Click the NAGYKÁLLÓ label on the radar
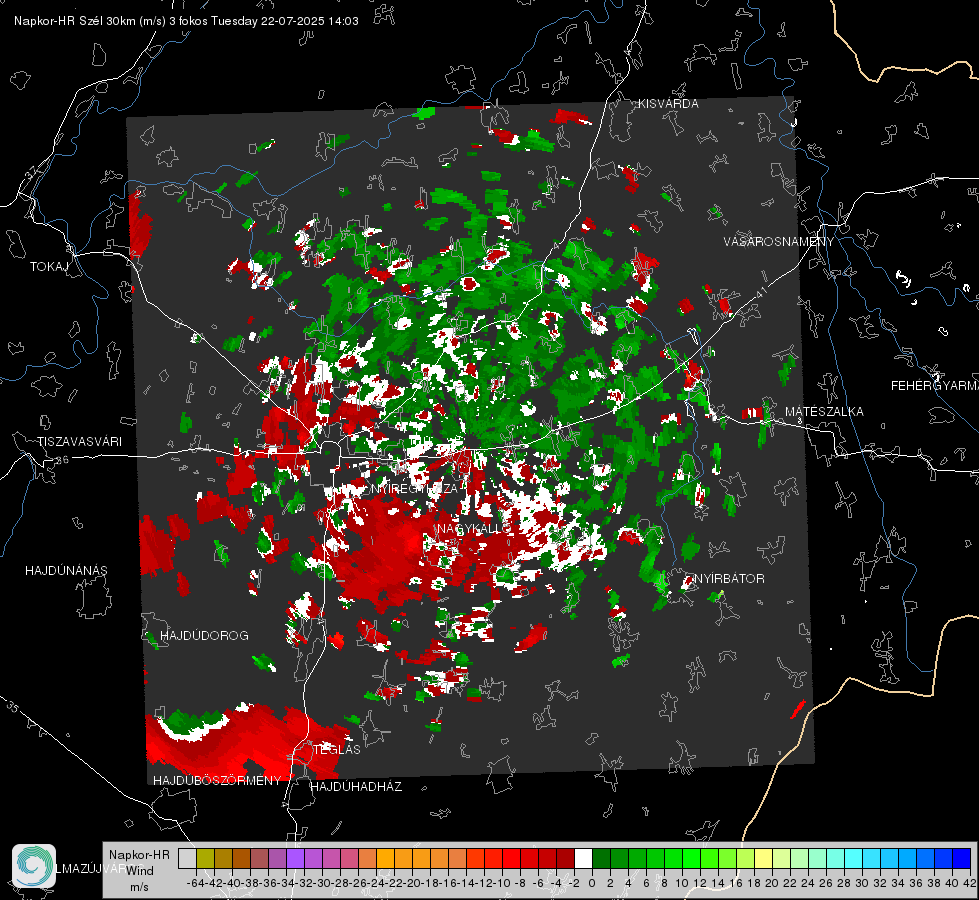The height and width of the screenshot is (900, 979). pos(473,529)
